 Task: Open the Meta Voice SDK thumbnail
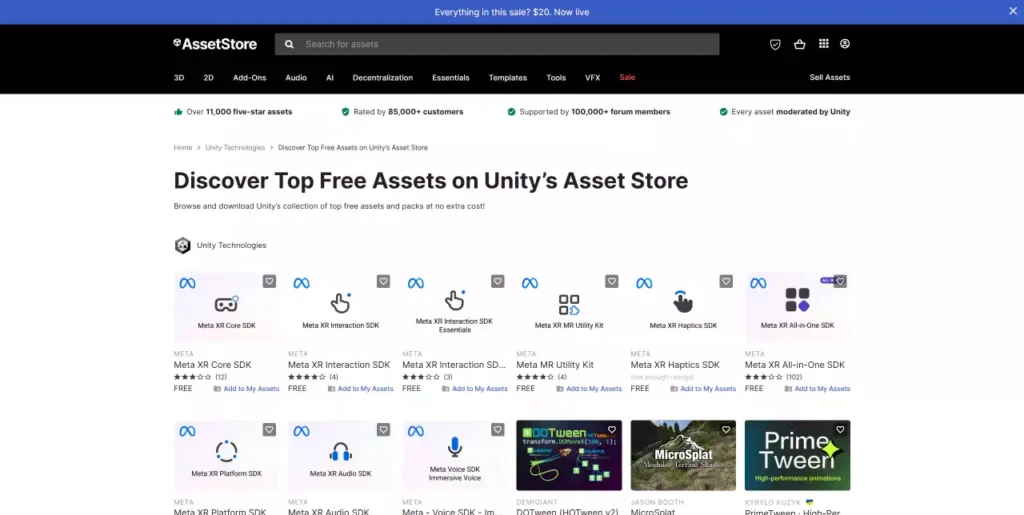coord(455,456)
